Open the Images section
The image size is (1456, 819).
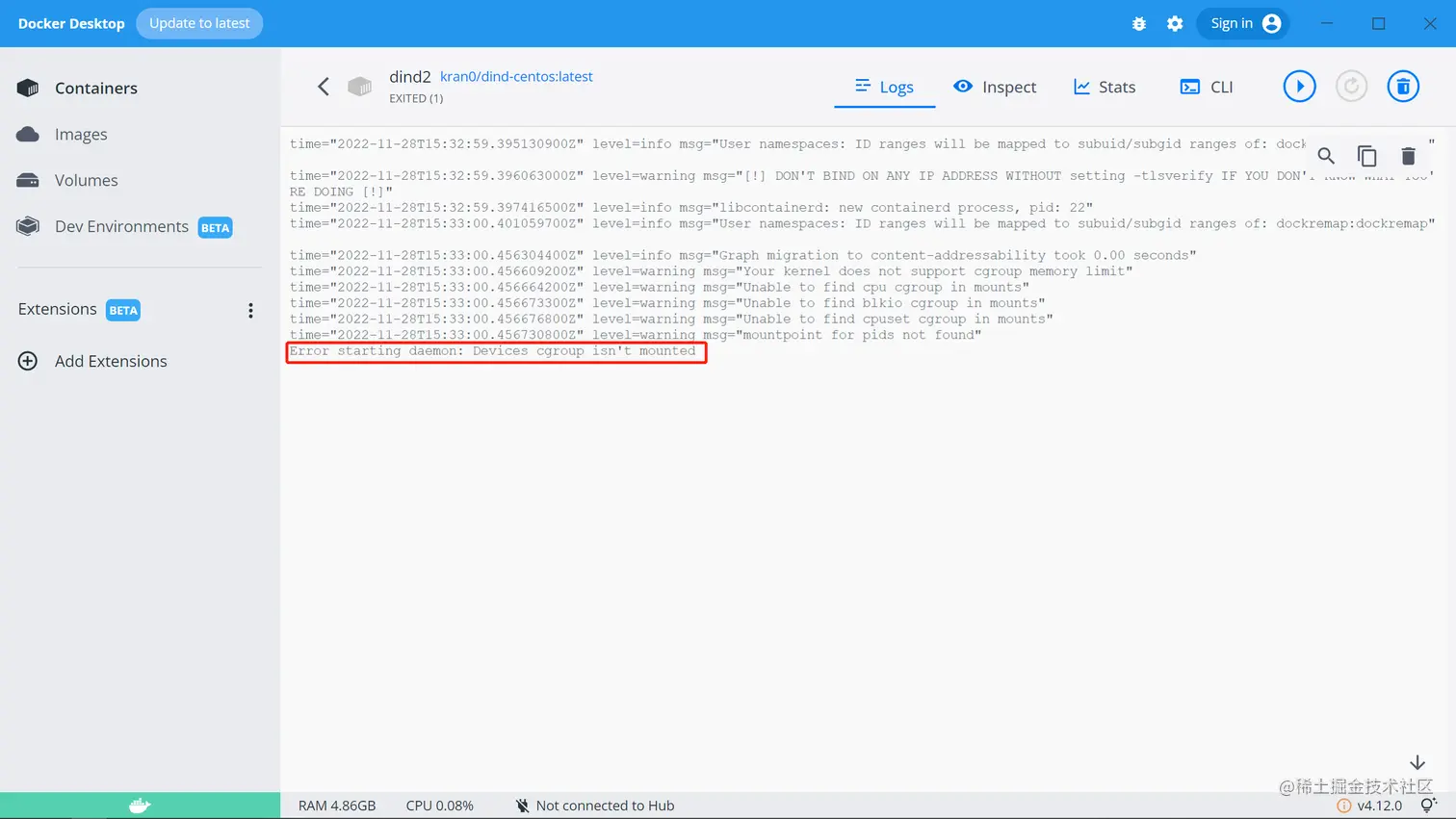(81, 134)
